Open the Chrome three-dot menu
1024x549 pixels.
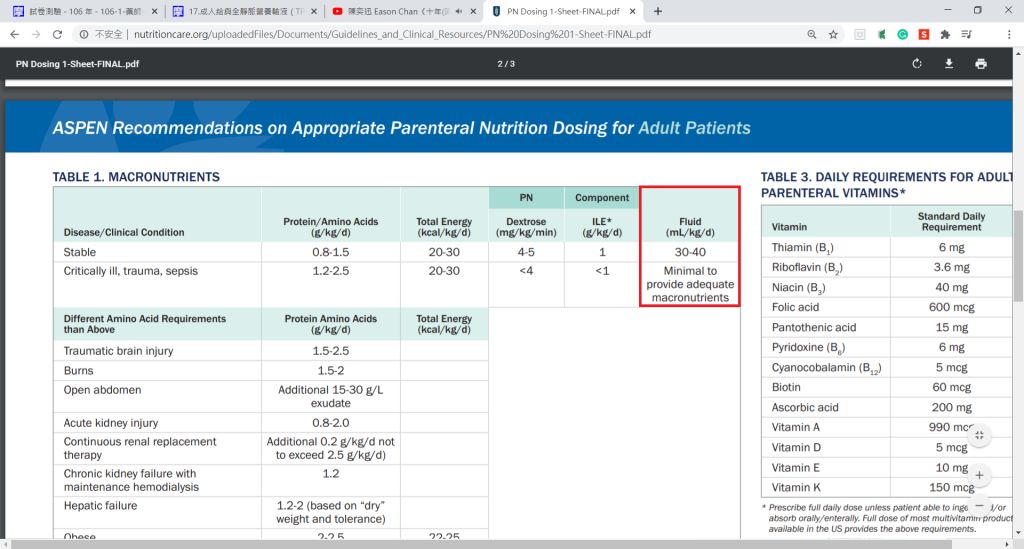coord(1009,34)
